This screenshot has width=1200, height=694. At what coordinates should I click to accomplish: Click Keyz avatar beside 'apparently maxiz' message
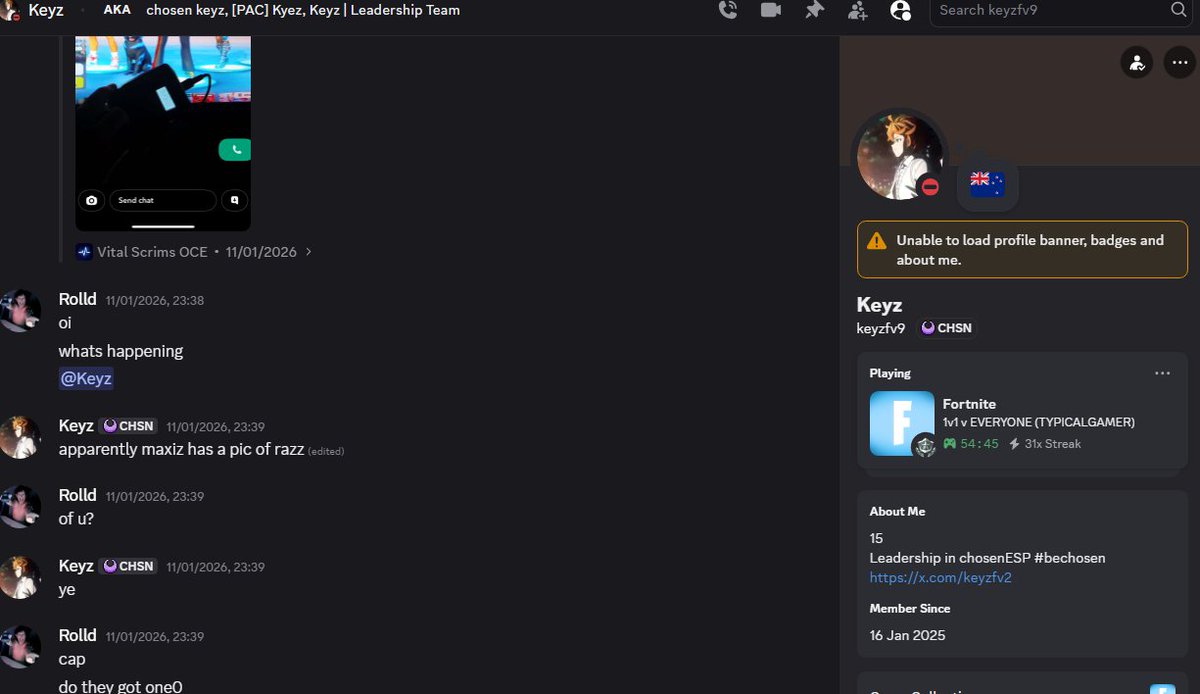(x=21, y=437)
